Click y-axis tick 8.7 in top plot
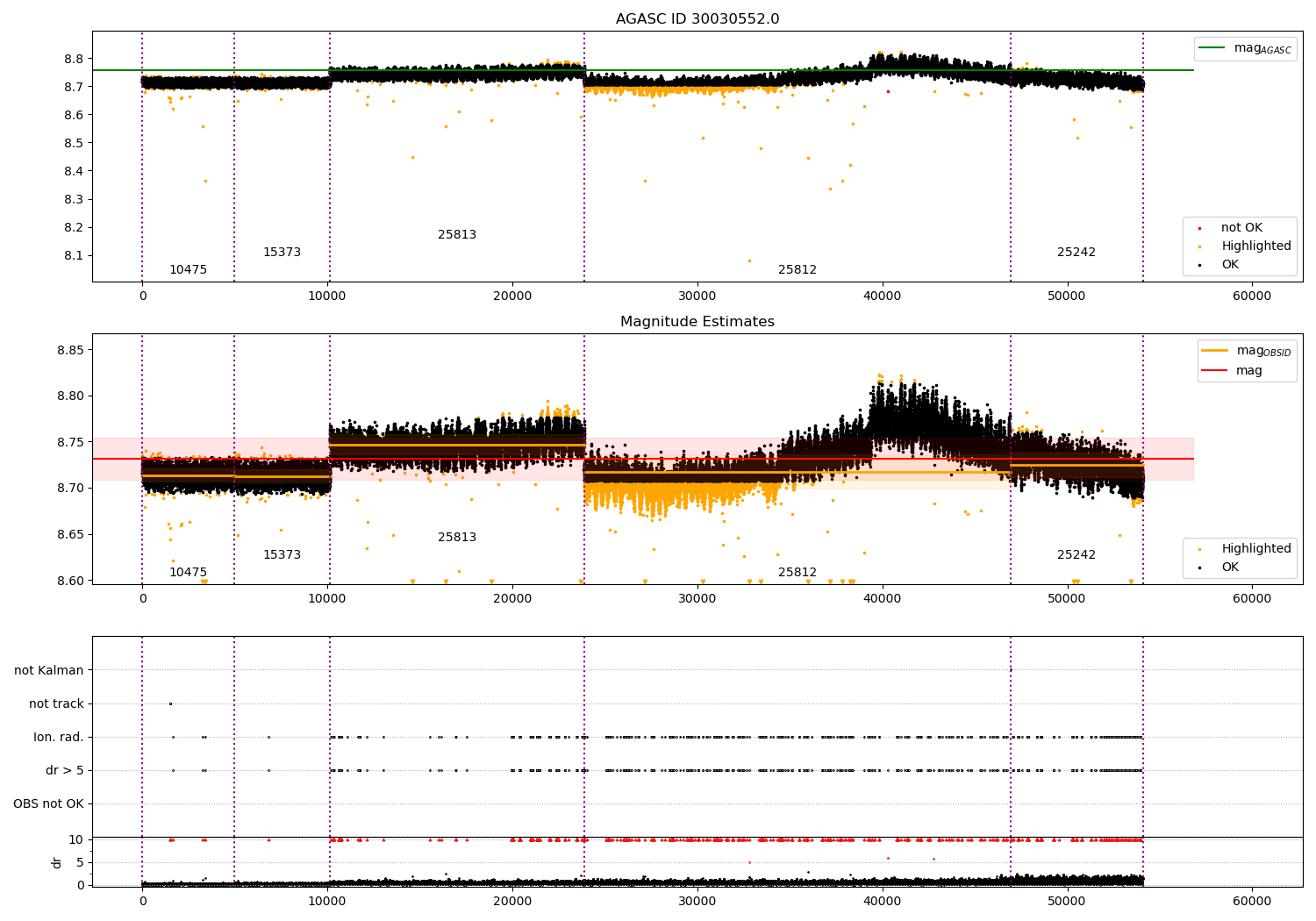Image resolution: width=1316 pixels, height=921 pixels. pyautogui.click(x=74, y=87)
